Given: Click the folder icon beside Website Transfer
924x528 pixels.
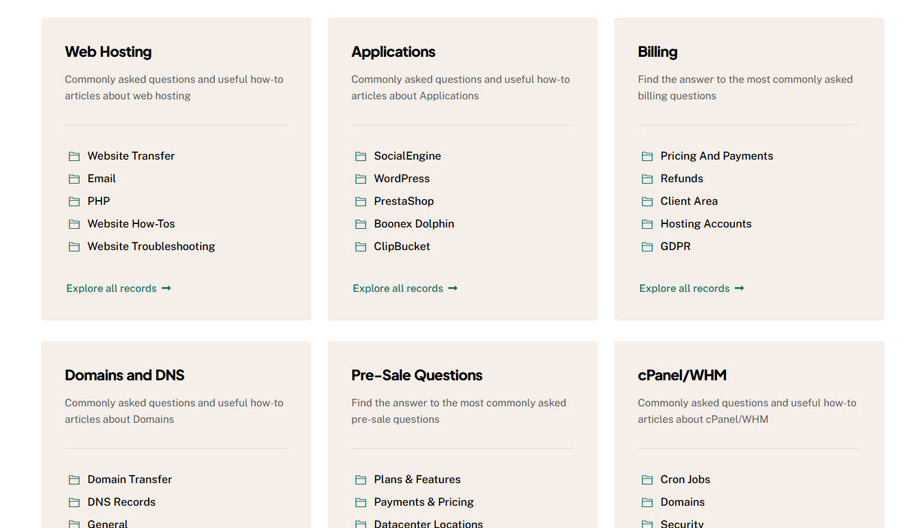Looking at the screenshot, I should click(74, 156).
